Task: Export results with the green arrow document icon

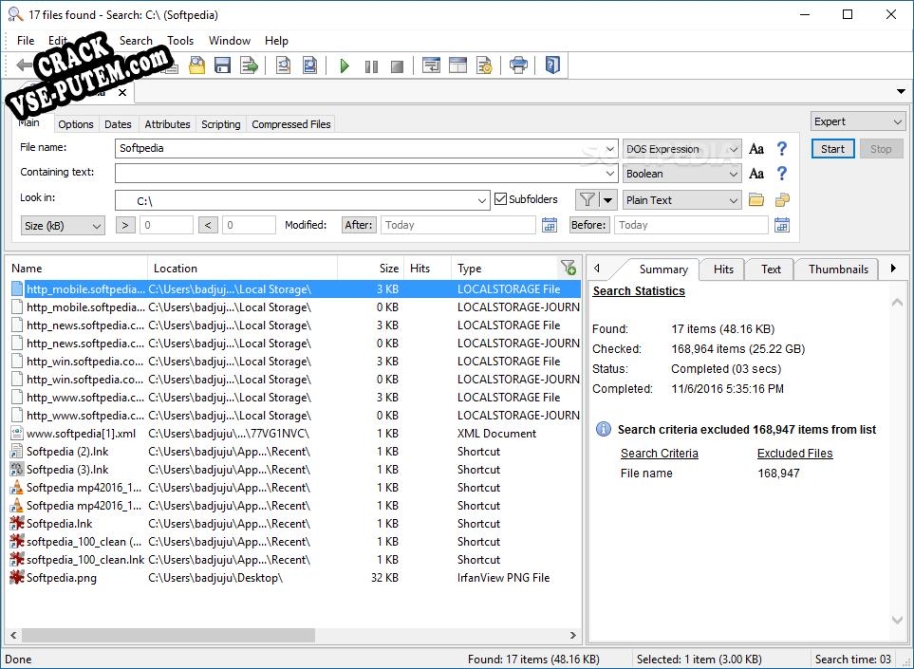Action: point(249,65)
